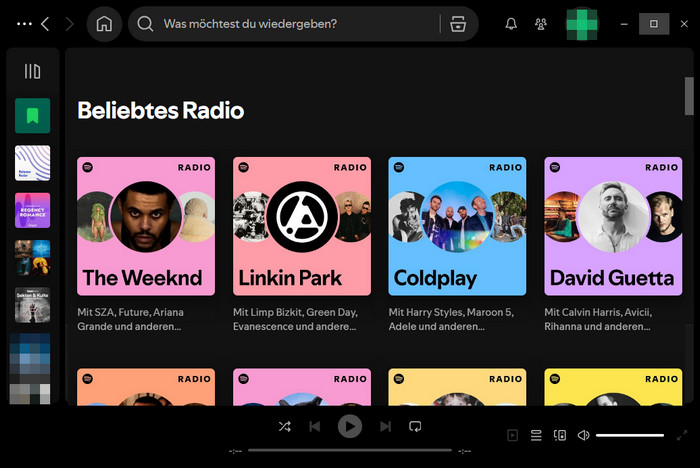Viewport: 700px width, 468px height.
Task: Open the three-dot app menu
Action: [24, 24]
